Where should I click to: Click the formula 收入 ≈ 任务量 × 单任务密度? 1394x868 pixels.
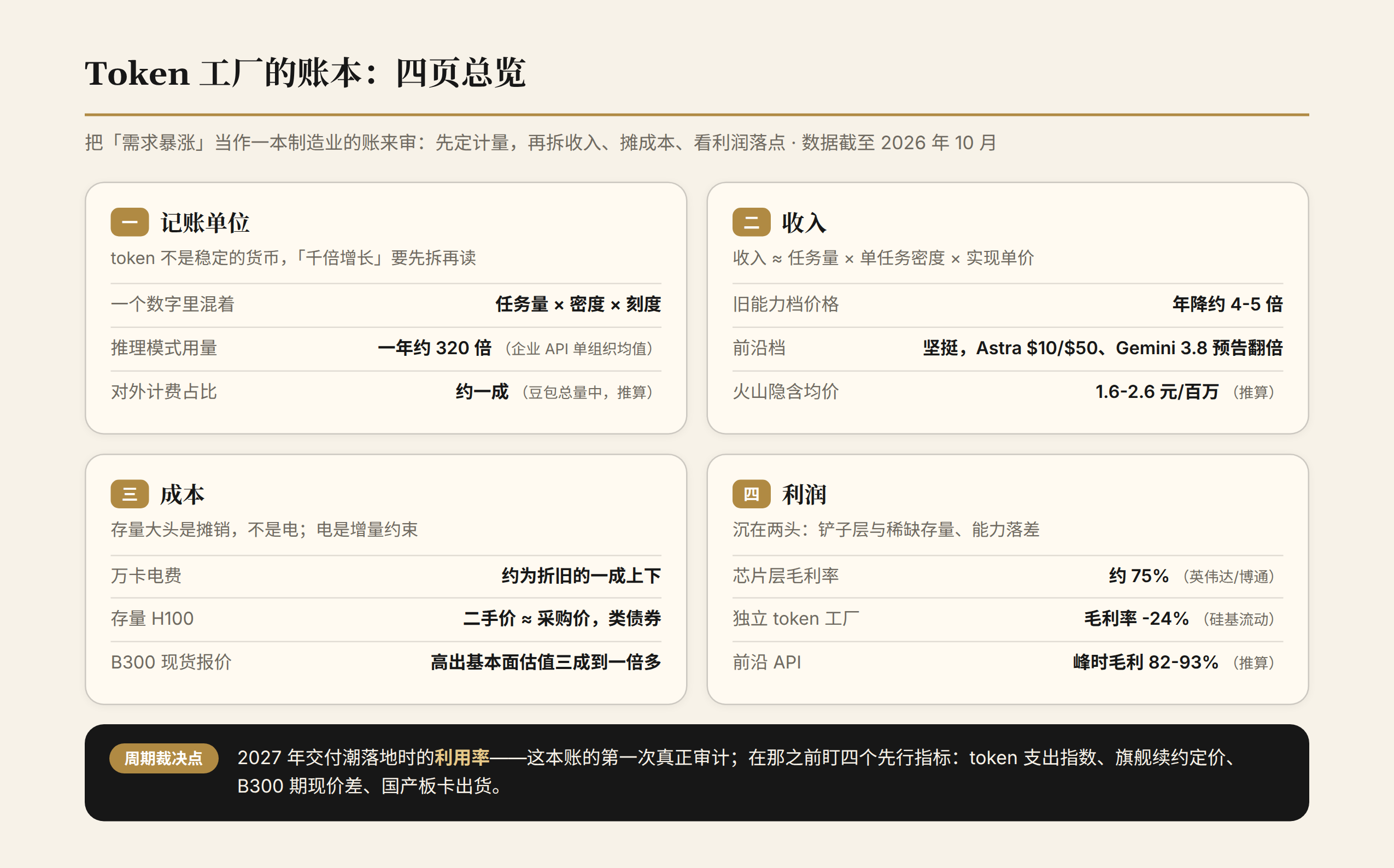pyautogui.click(x=838, y=258)
